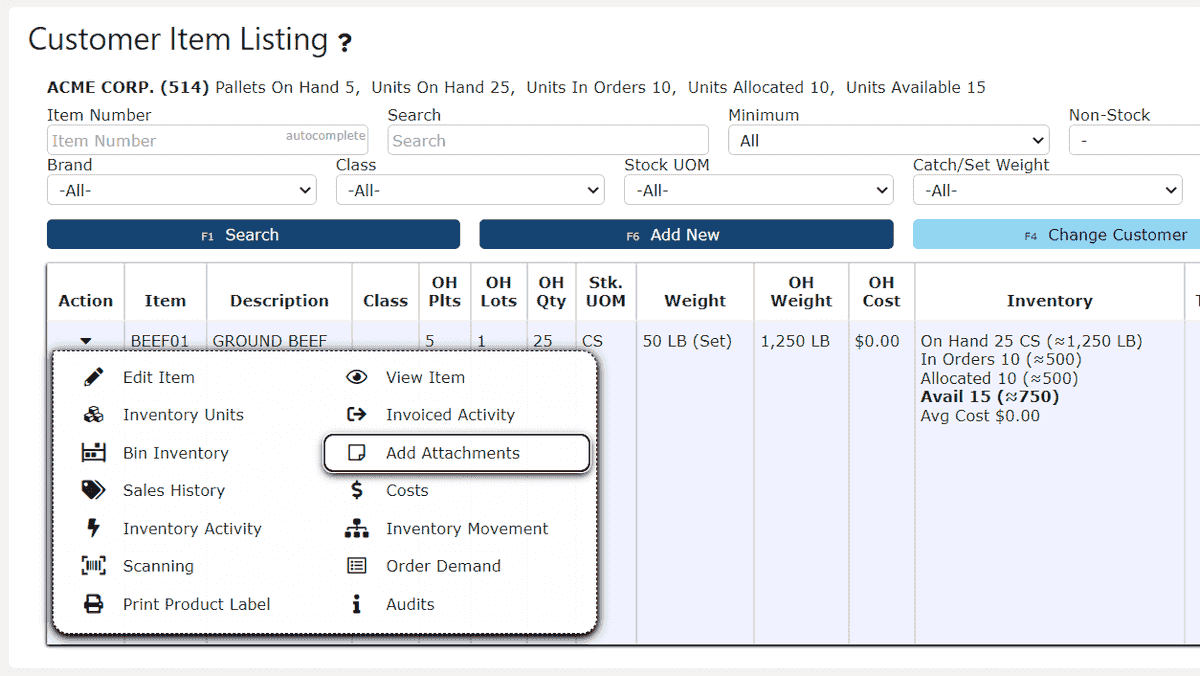The image size is (1200, 676).
Task: Click the 1,250 LB OH Weight cell
Action: pyautogui.click(x=795, y=341)
